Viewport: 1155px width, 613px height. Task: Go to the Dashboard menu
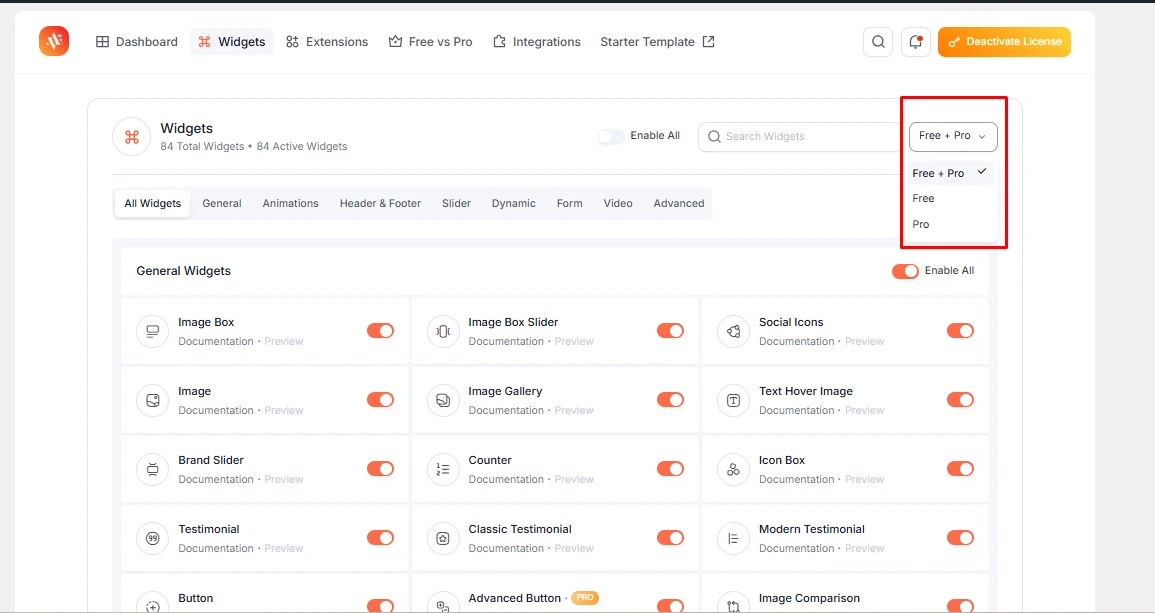coord(137,42)
